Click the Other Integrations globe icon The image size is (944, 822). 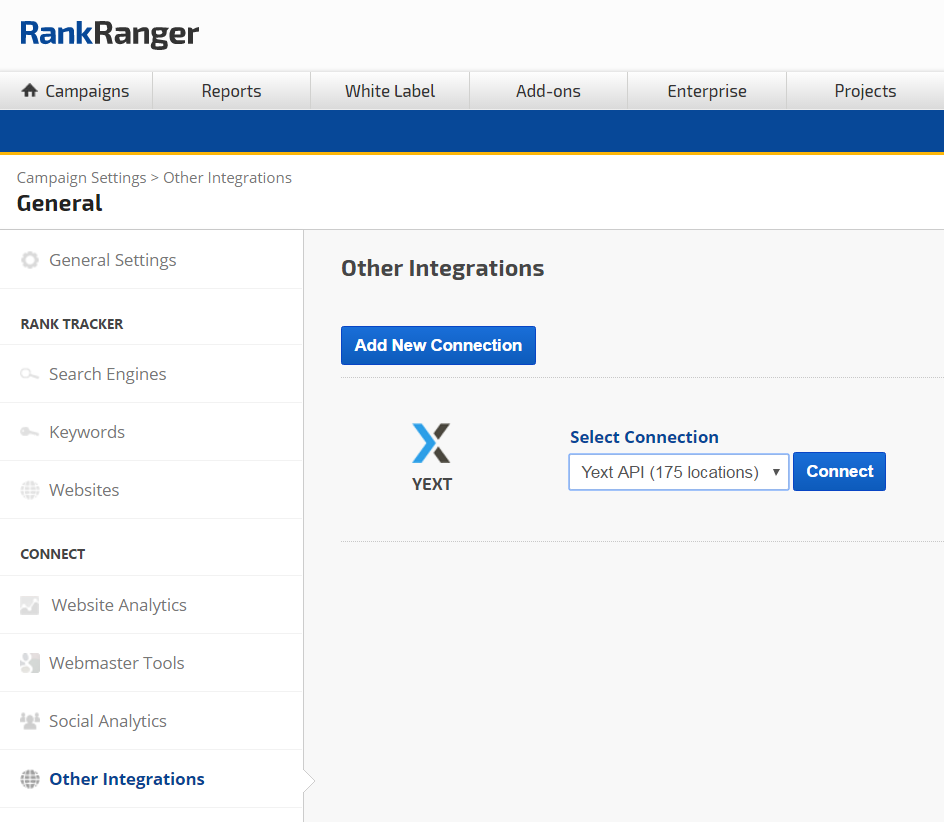[30, 779]
